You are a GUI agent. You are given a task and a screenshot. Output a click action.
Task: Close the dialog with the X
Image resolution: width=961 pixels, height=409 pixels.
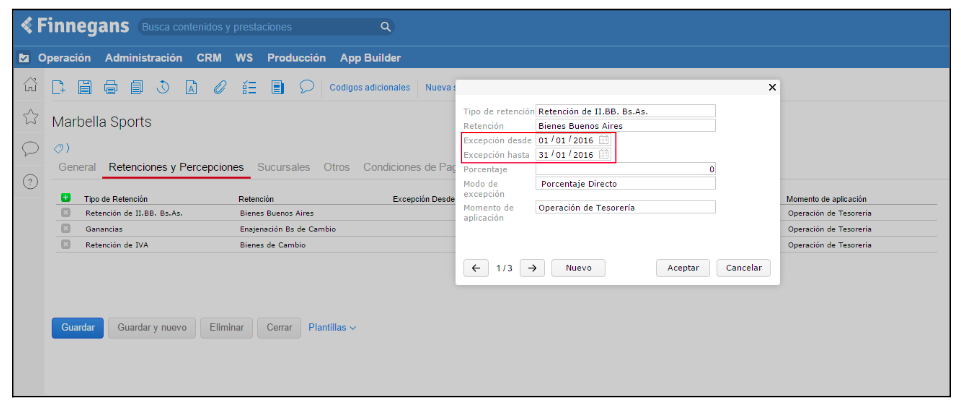pos(772,88)
